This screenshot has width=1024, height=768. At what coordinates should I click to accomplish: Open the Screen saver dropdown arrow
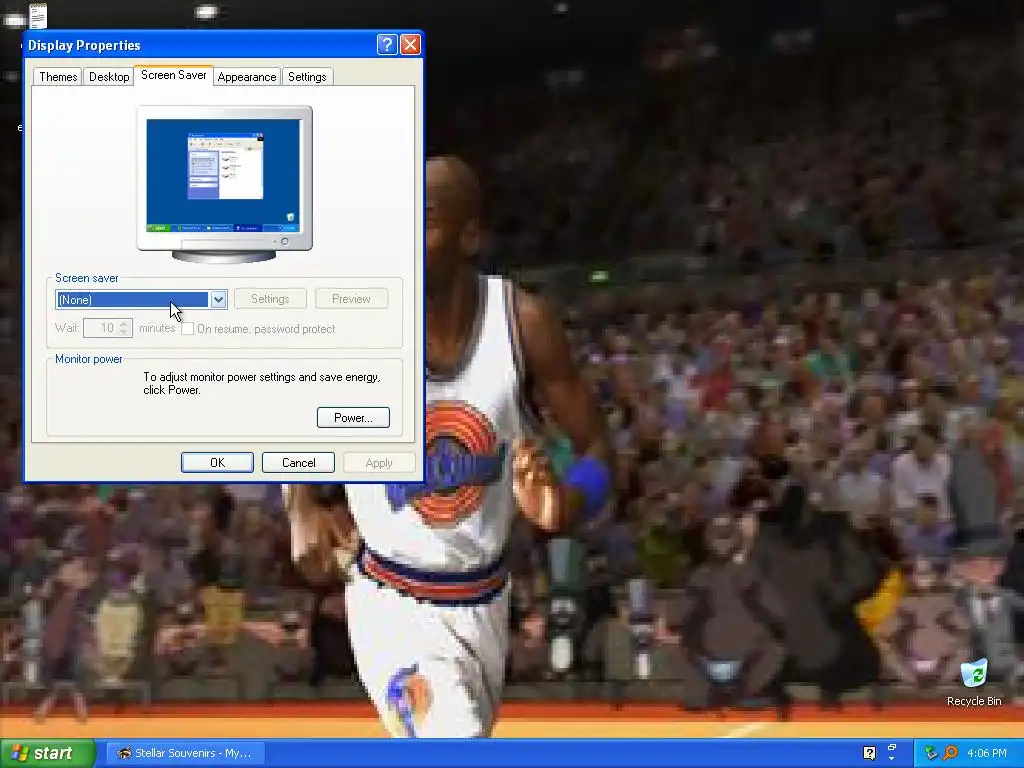tap(218, 300)
